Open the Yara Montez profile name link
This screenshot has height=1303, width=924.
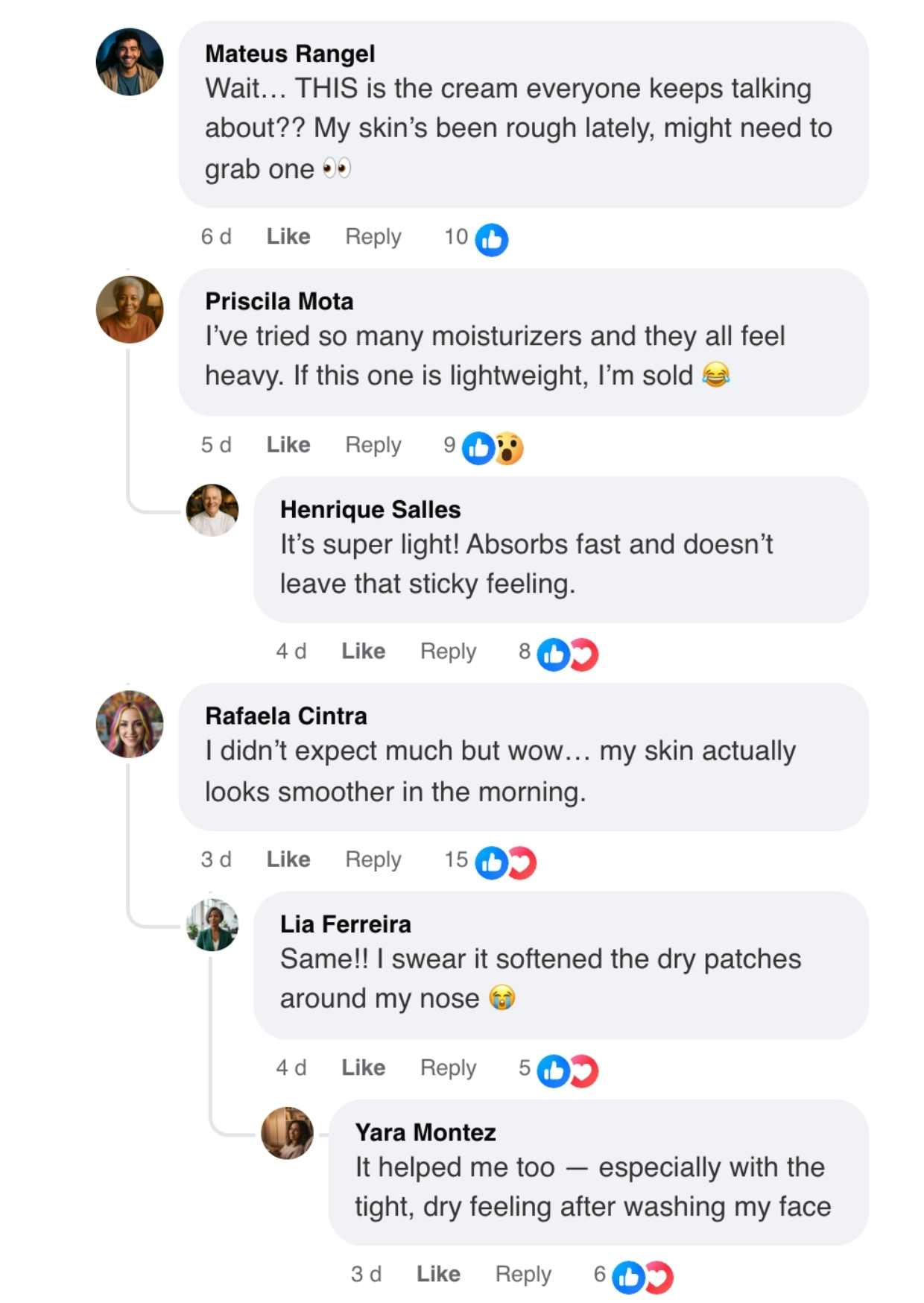coord(425,1133)
